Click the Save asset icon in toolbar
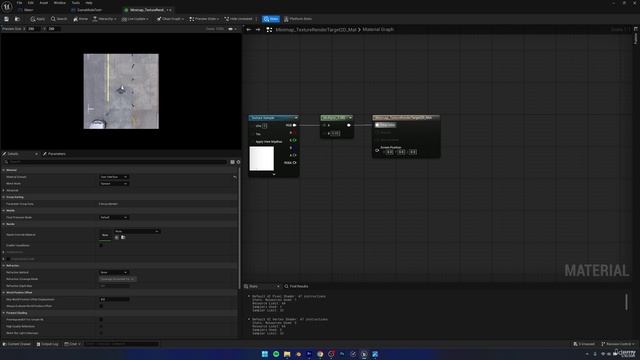This screenshot has width=640, height=360. (x=6, y=19)
